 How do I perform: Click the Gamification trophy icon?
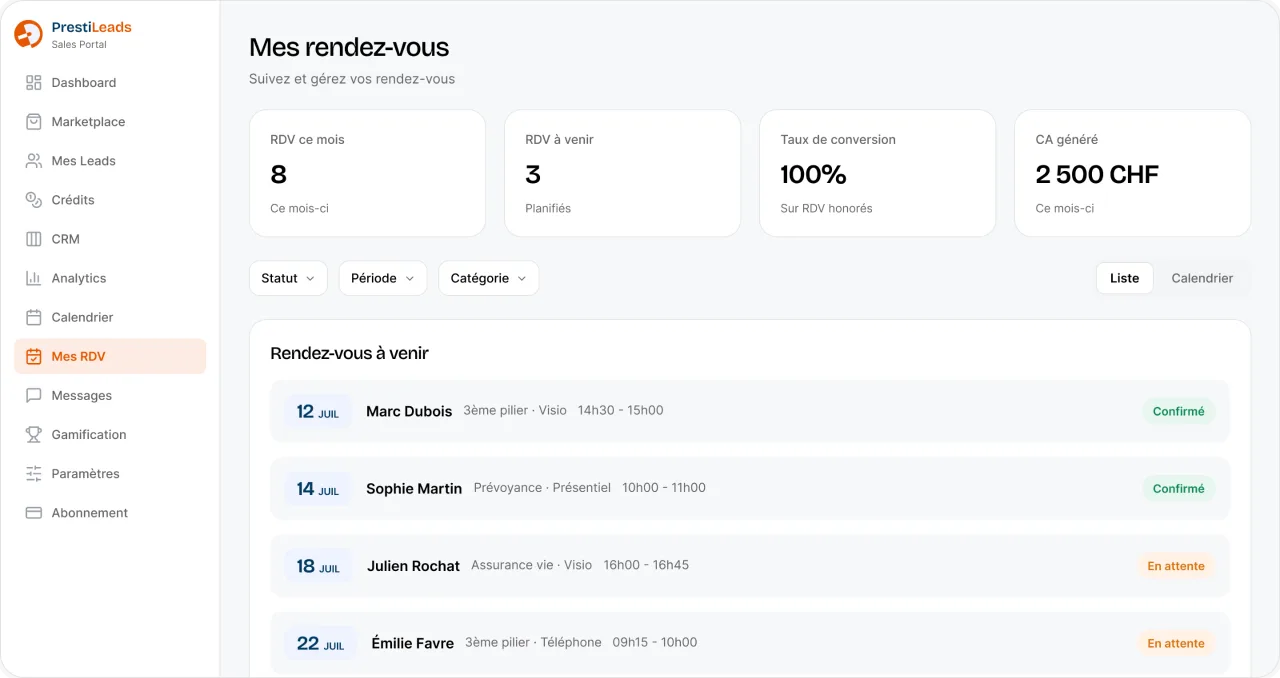pyautogui.click(x=33, y=434)
